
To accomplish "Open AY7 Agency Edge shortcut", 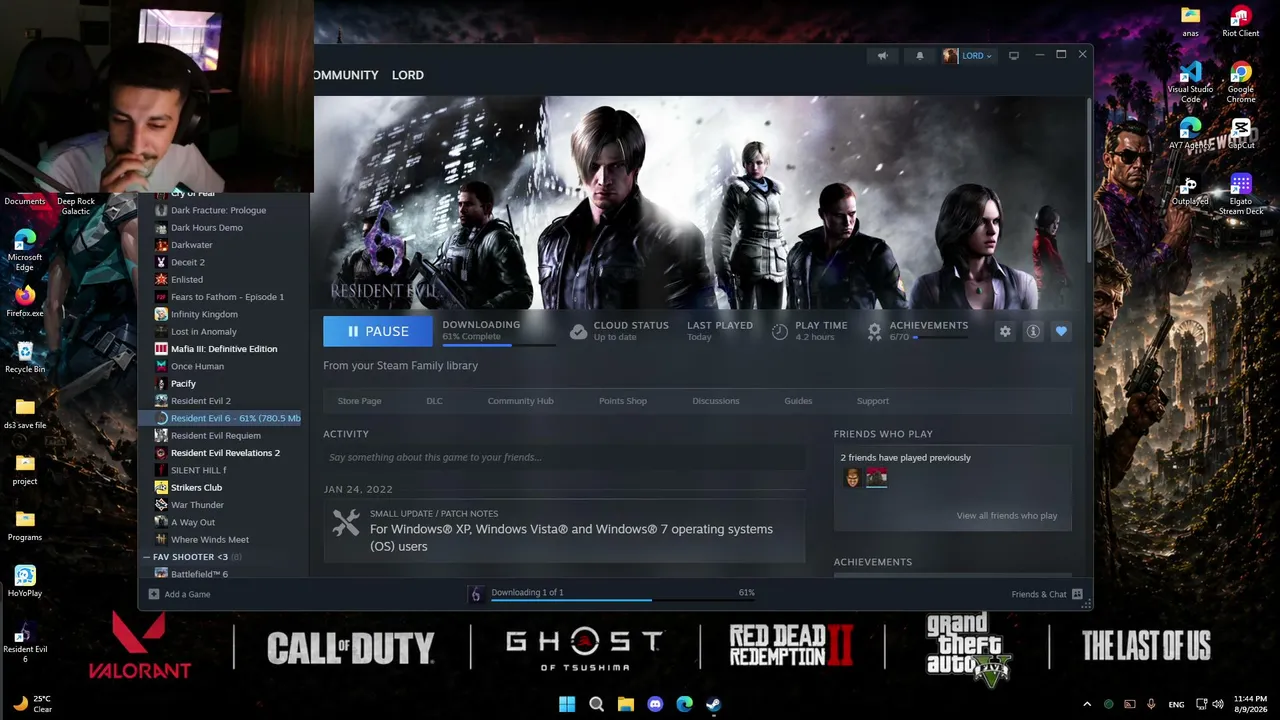I will click(1190, 134).
